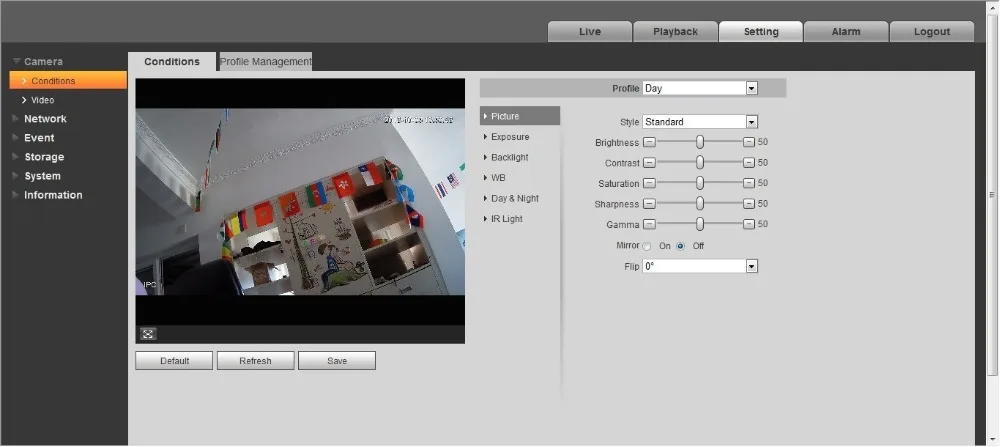Viewport: 1000px width, 447px height.
Task: Switch to the Live tab
Action: point(590,31)
